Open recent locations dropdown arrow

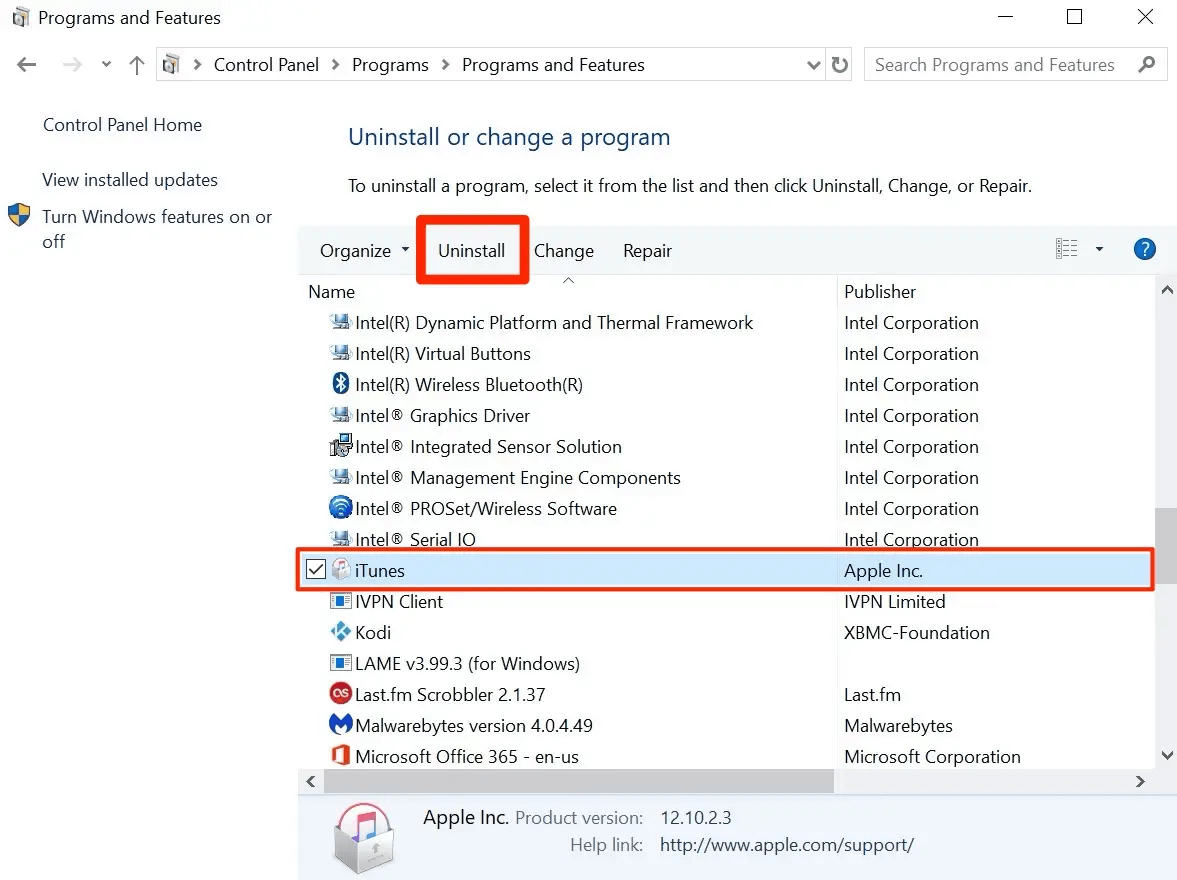[106, 65]
